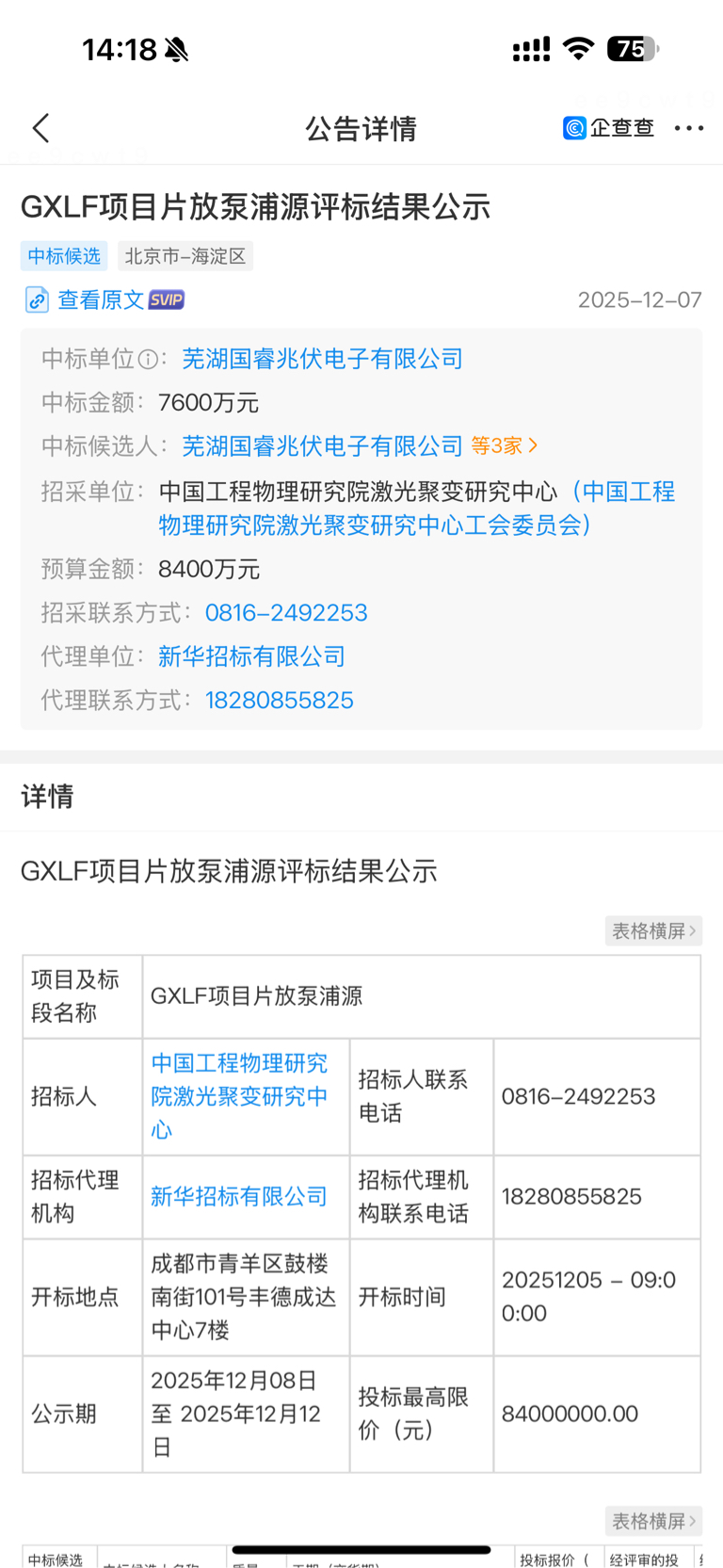Viewport: 723px width, 1568px height.
Task: Expand 等3家 candidate list
Action: coord(505,445)
